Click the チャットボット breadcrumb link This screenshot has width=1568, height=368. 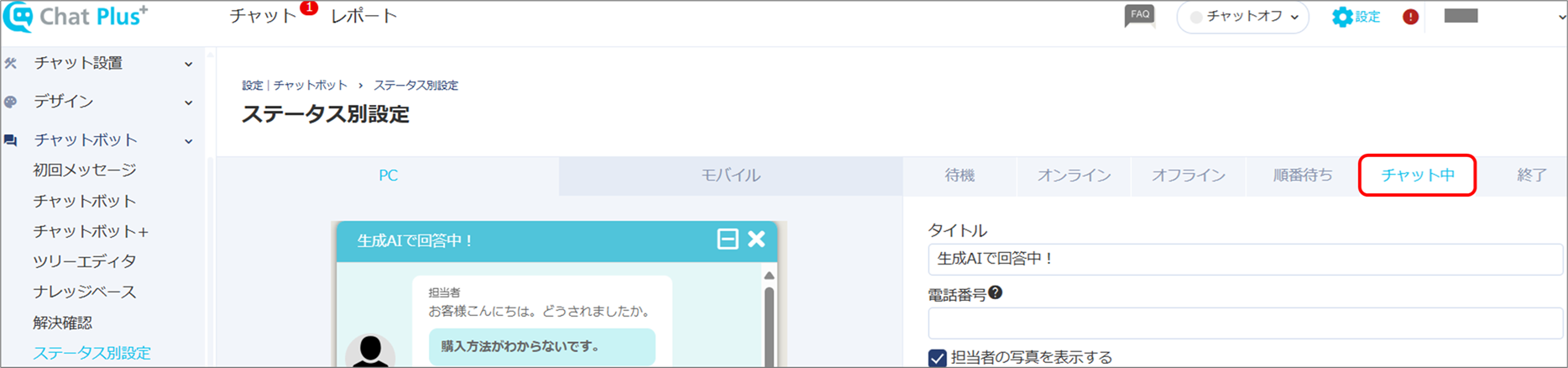(311, 86)
